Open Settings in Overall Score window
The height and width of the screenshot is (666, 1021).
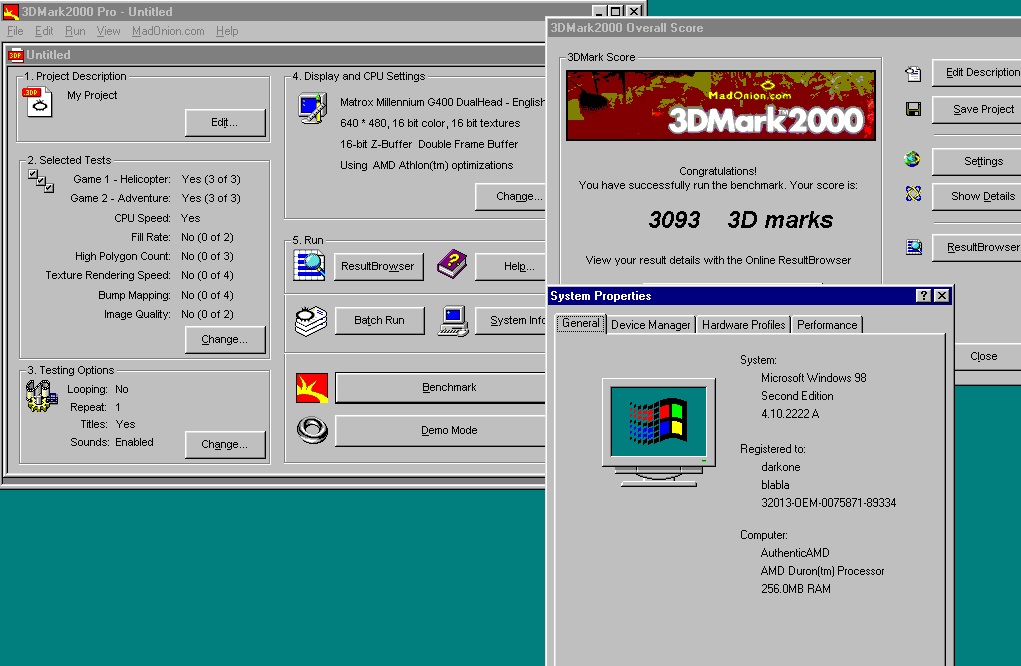click(x=977, y=161)
